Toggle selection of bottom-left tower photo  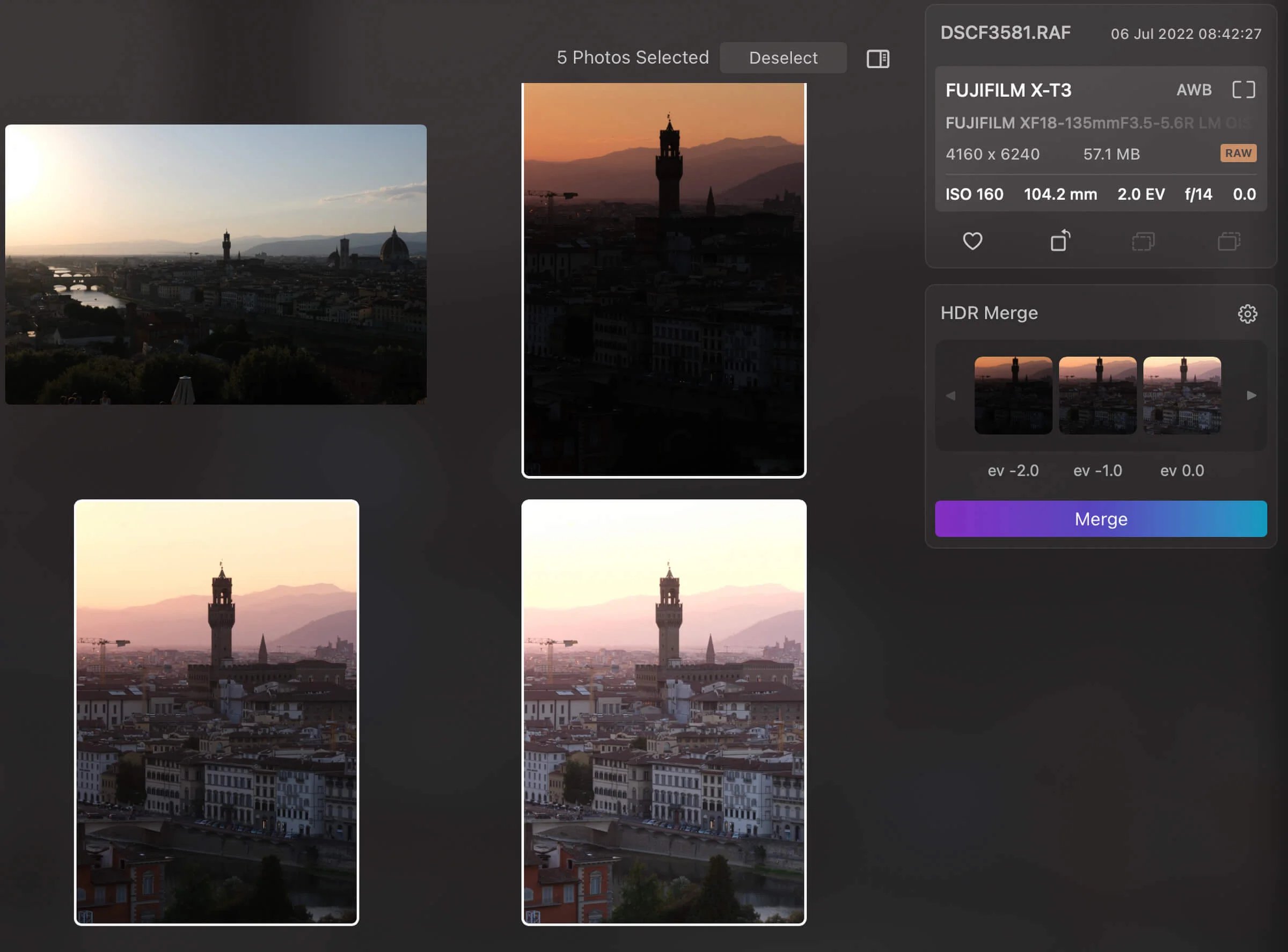216,712
